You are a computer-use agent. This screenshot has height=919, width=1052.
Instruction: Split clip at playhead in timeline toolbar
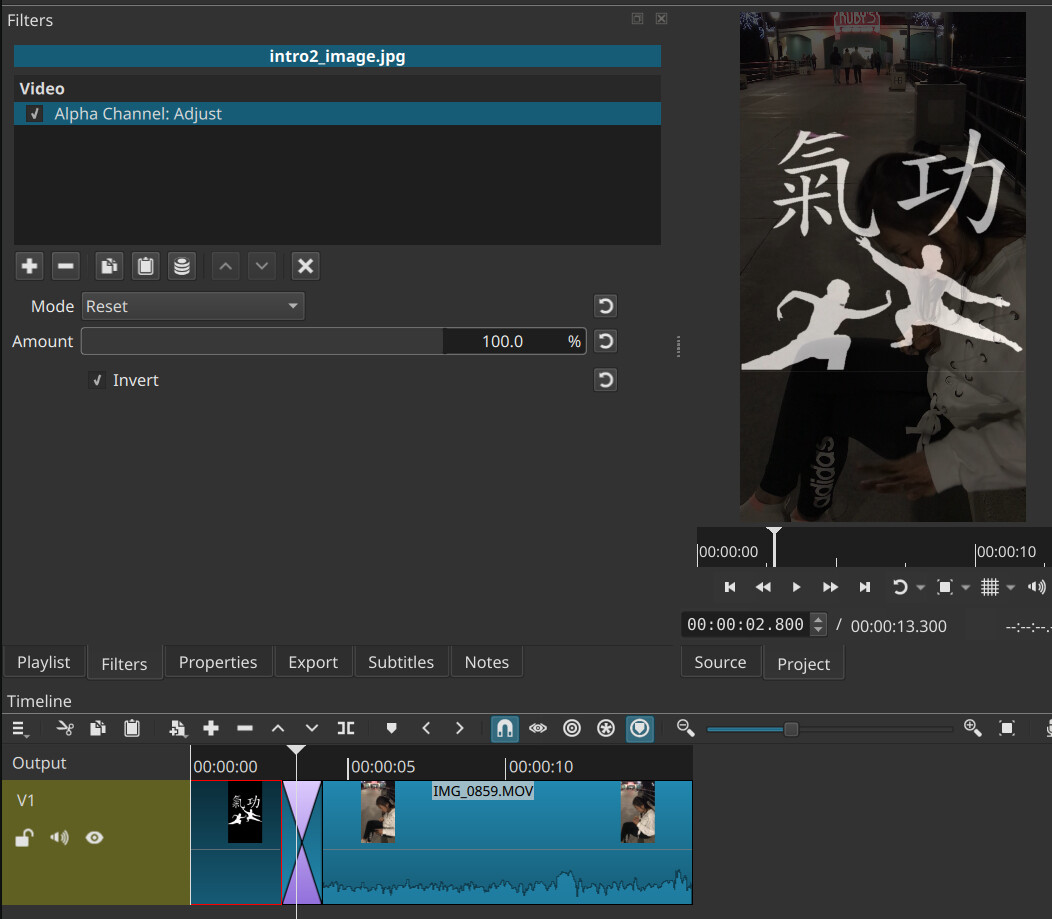346,728
